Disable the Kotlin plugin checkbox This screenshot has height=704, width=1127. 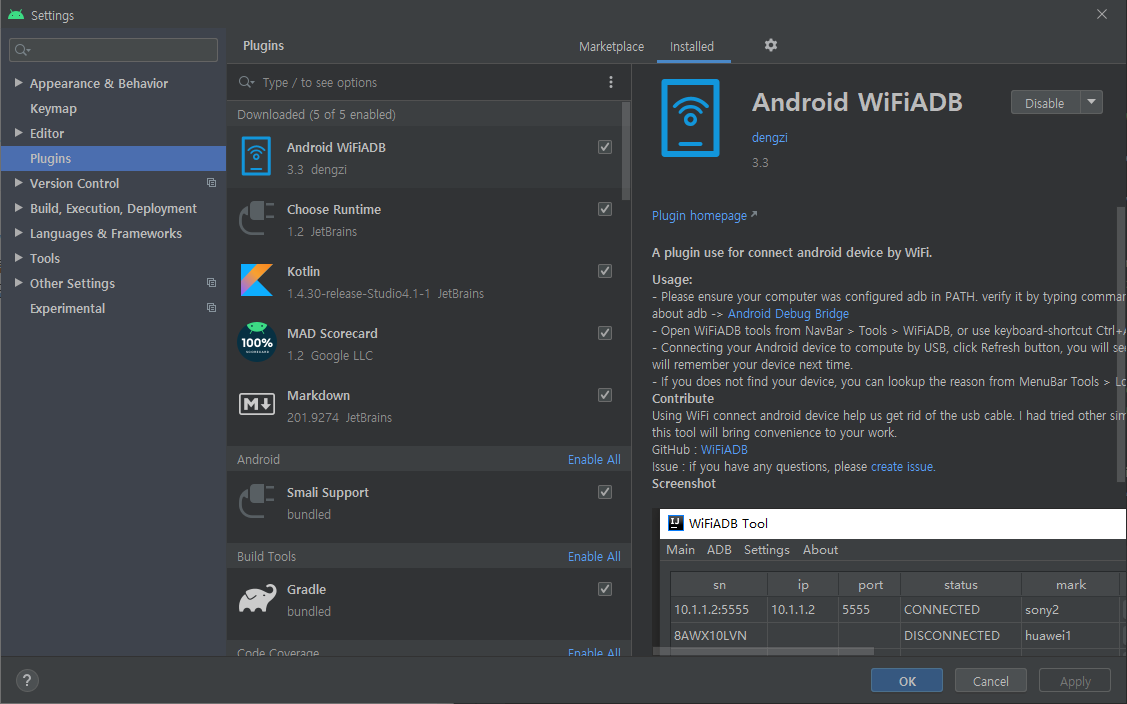(x=605, y=270)
